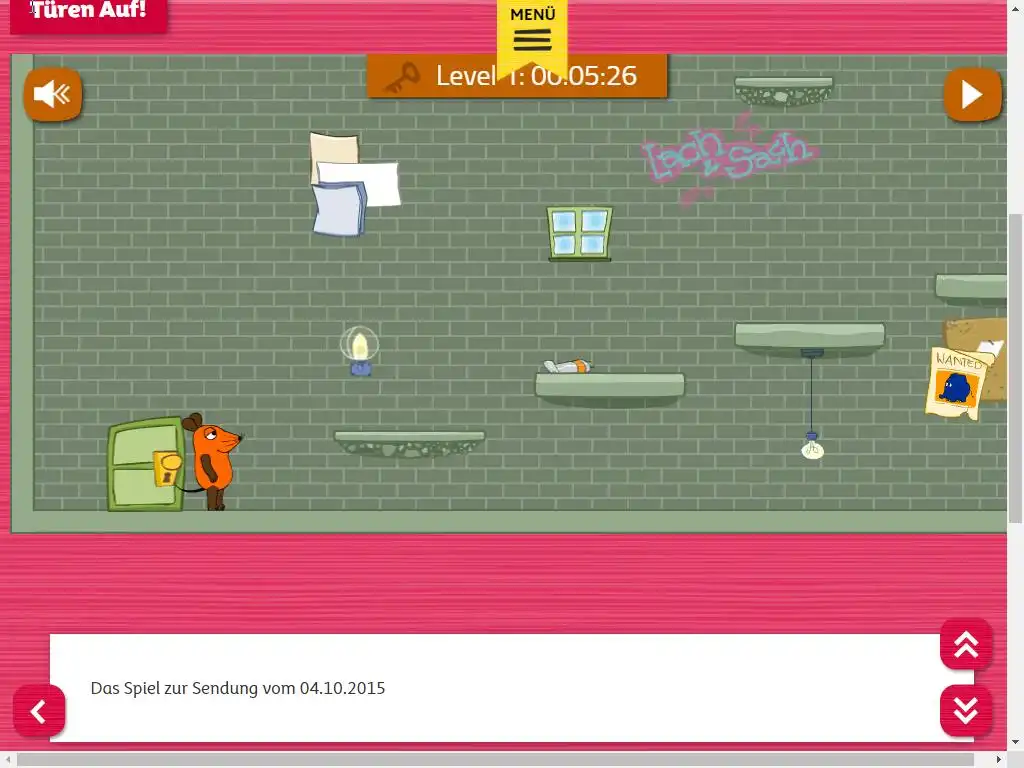This screenshot has height=768, width=1024.
Task: Click the orange play arrow button
Action: (x=972, y=95)
